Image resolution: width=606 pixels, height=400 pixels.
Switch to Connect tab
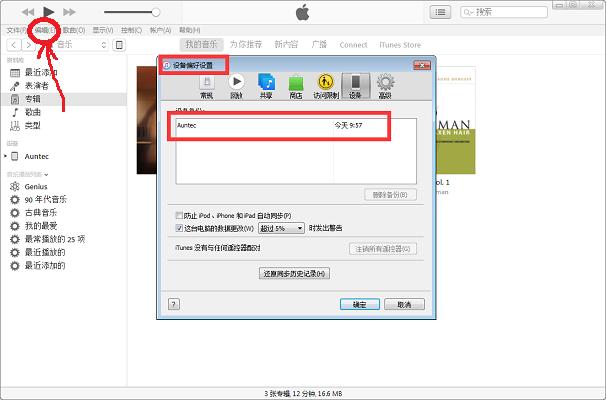tap(353, 45)
